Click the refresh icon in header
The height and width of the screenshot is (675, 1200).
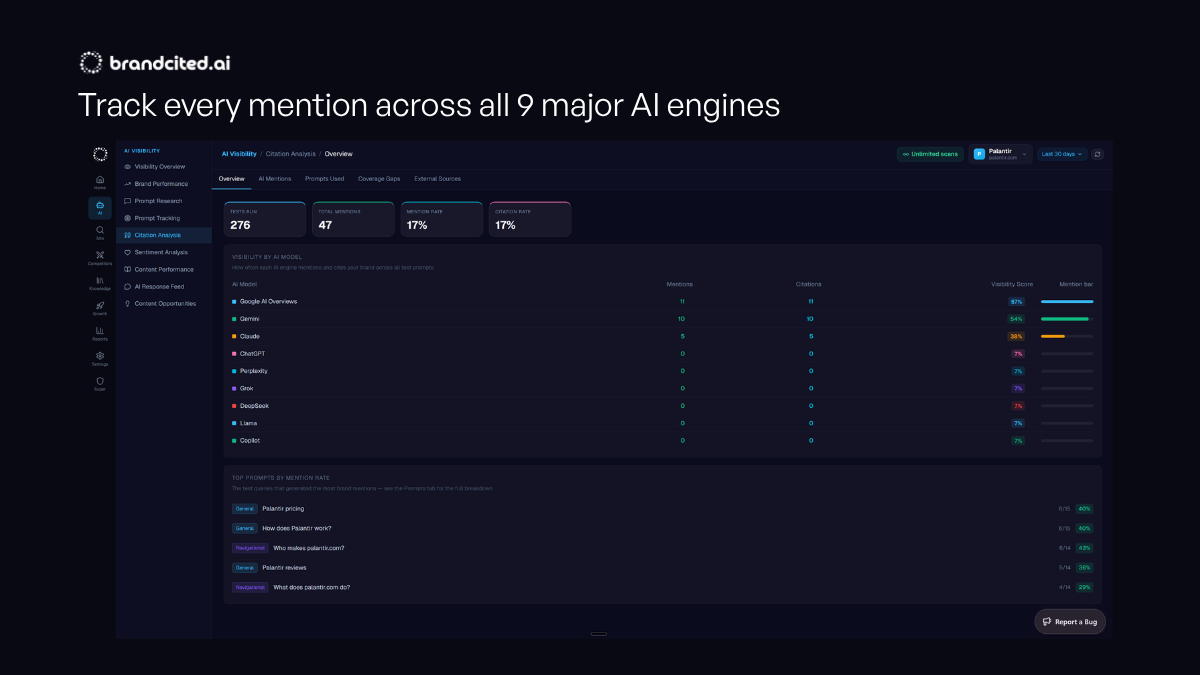click(1097, 154)
